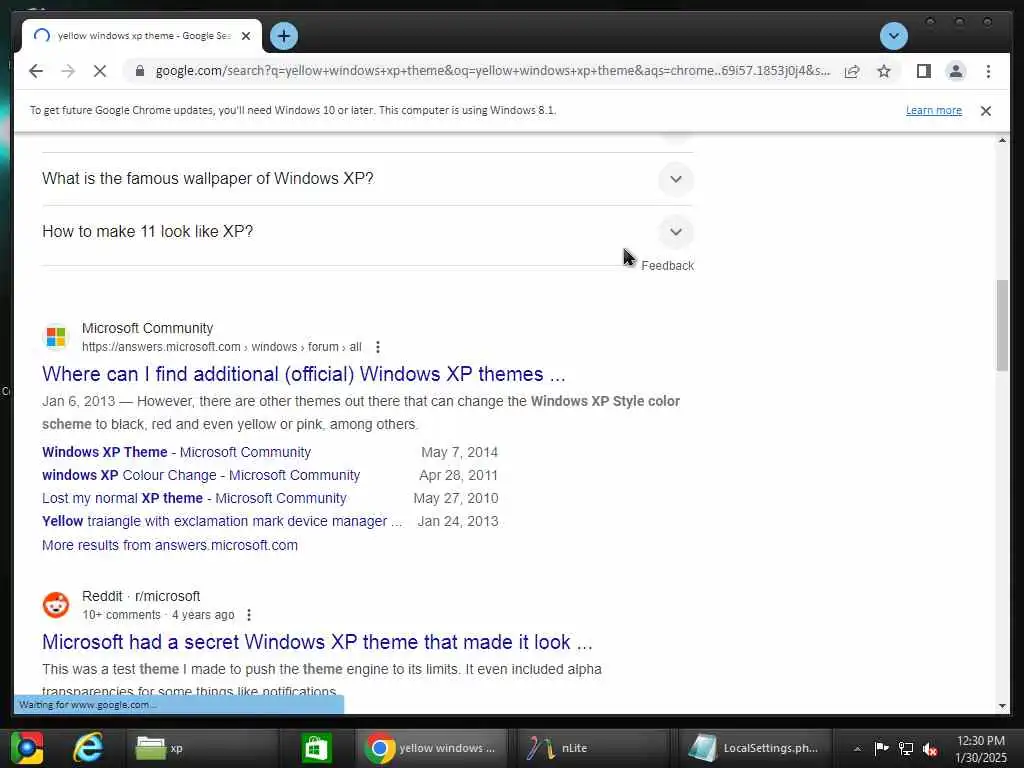1024x768 pixels.
Task: Switch to the yellow windows xp theme tab
Action: pyautogui.click(x=142, y=36)
